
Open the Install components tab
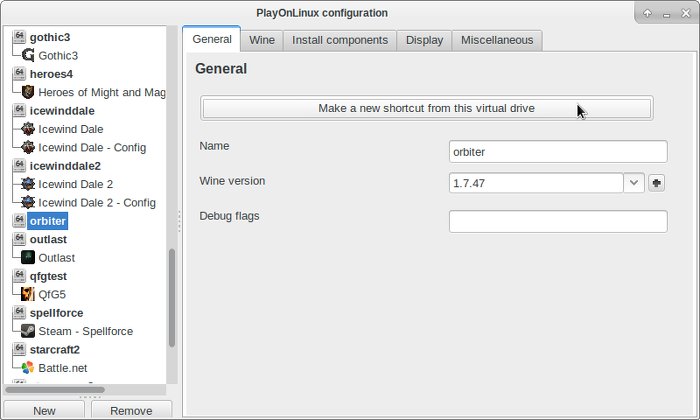(340, 40)
